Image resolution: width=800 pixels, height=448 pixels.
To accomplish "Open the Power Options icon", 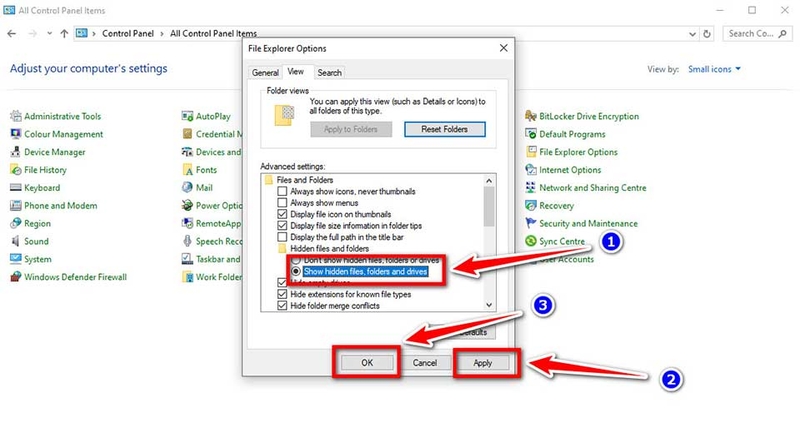I will coord(187,206).
